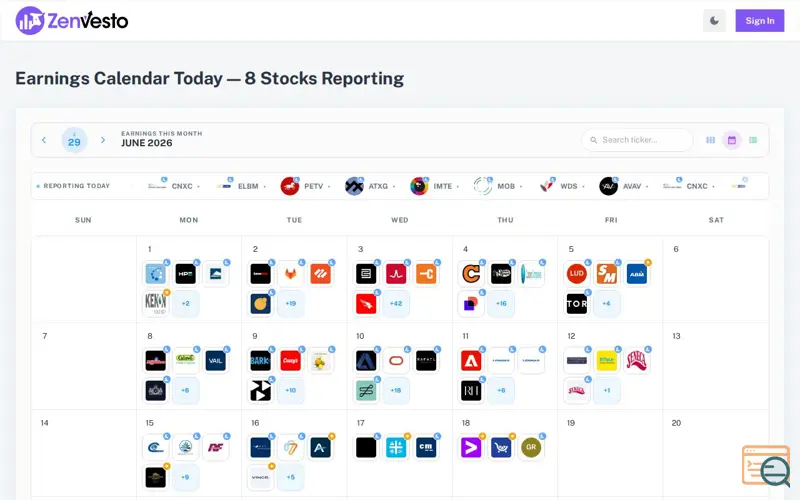This screenshot has height=500, width=800.
Task: Open ABM blue logo on June 5
Action: (x=637, y=274)
